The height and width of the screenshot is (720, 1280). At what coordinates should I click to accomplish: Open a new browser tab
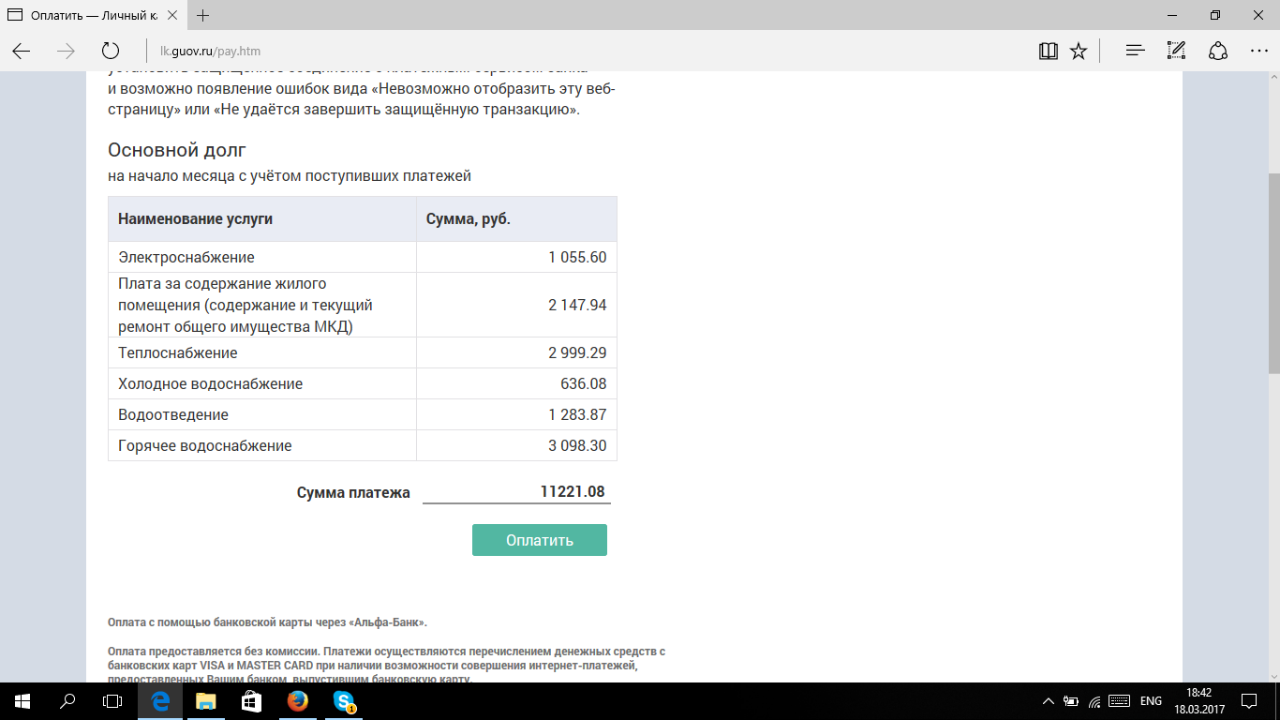pyautogui.click(x=203, y=16)
